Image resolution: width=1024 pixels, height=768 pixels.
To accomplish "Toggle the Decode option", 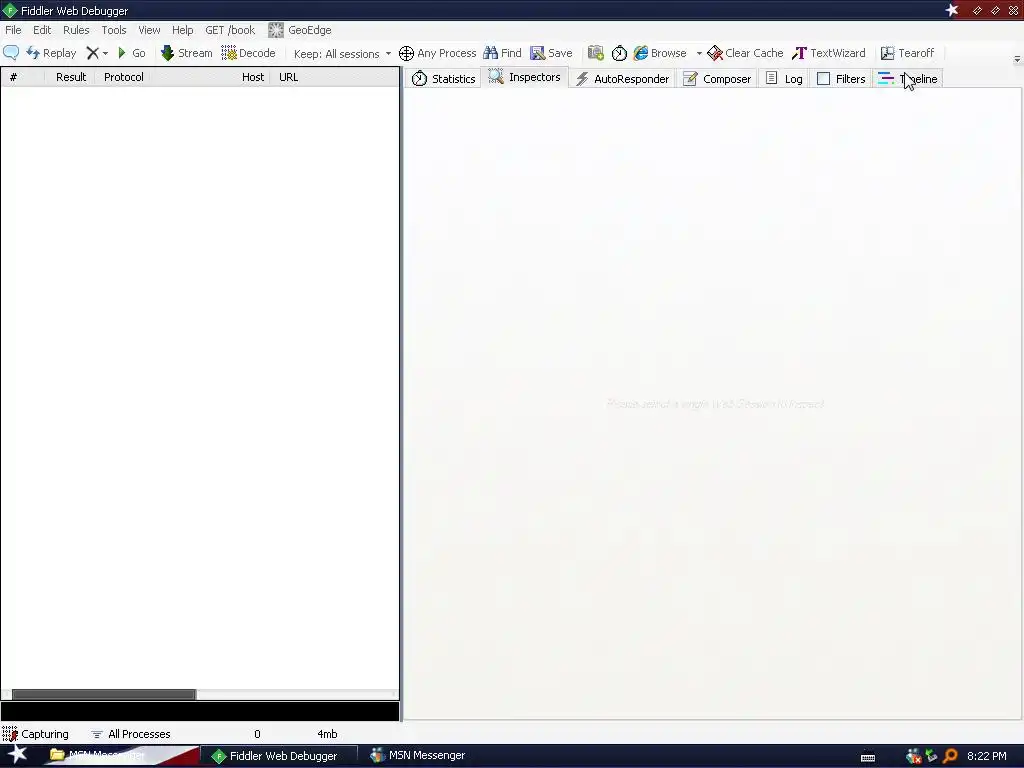I will [x=248, y=53].
